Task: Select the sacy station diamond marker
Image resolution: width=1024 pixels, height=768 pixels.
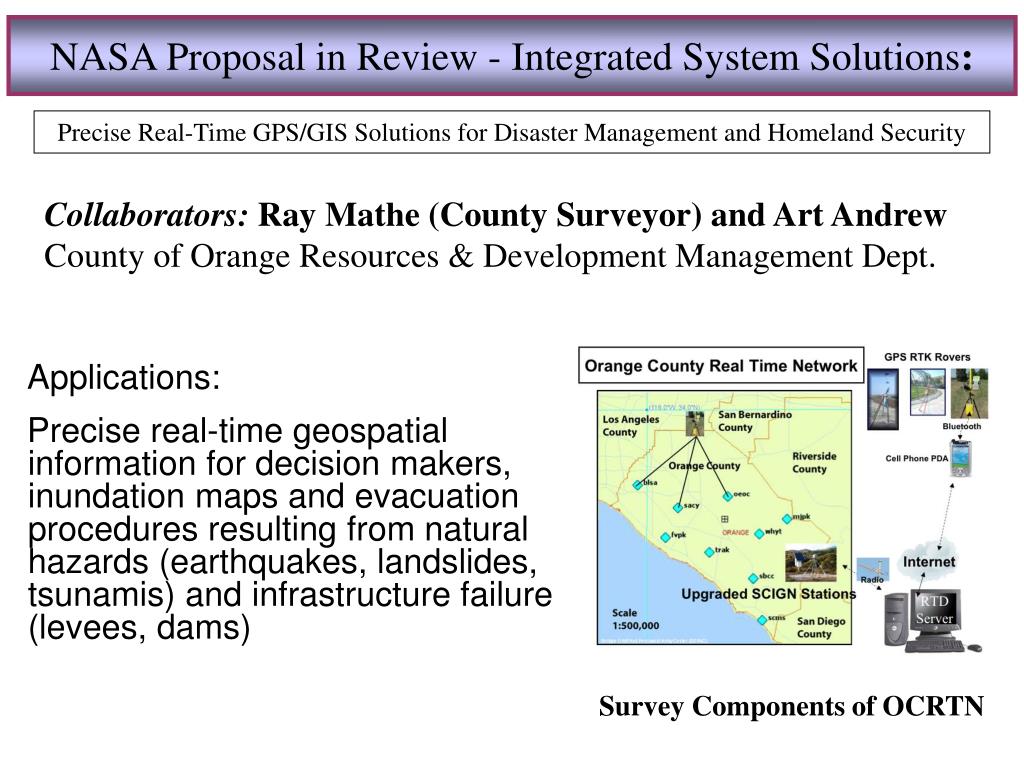Action: 678,507
